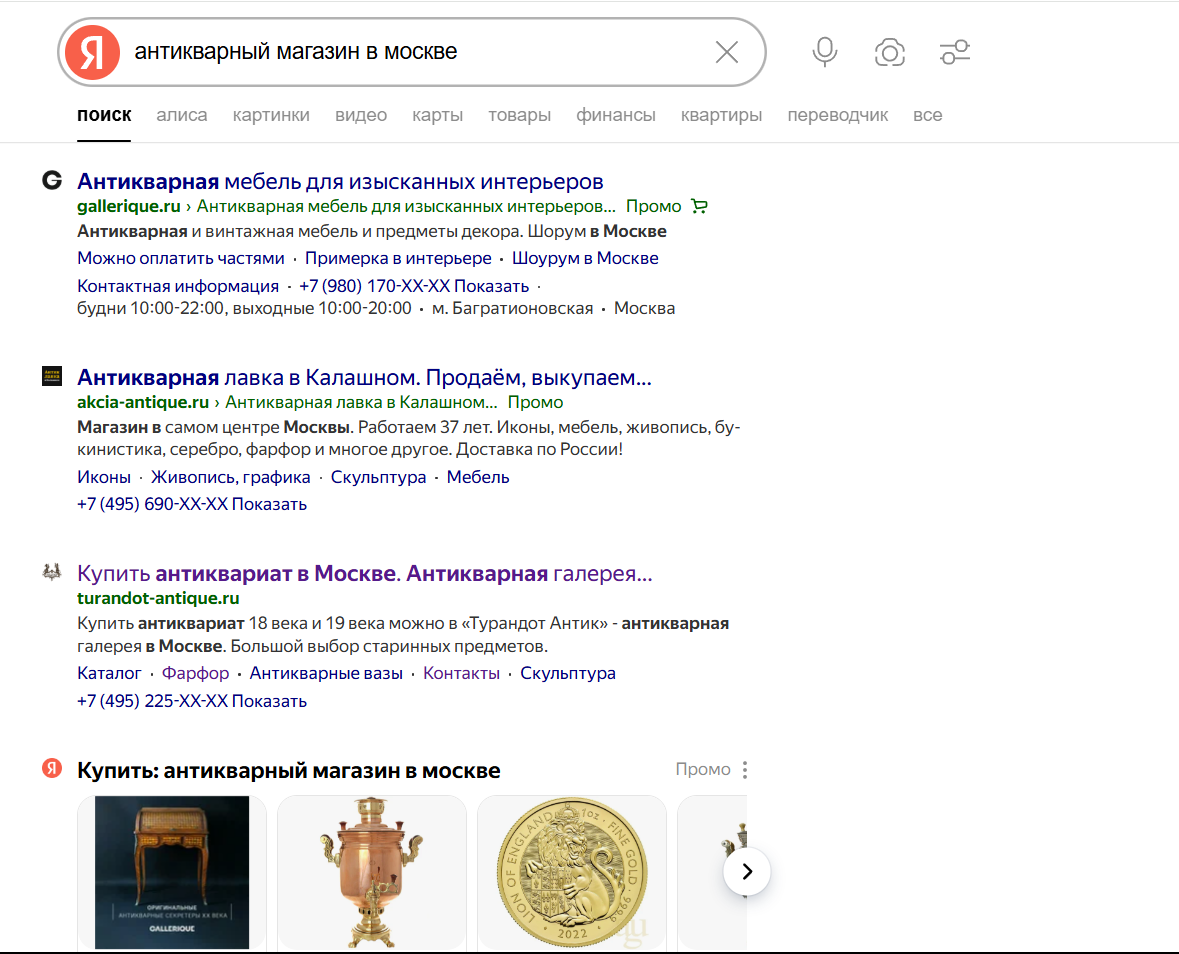Open the Мебель sitelink
The height and width of the screenshot is (954, 1179).
tap(478, 477)
